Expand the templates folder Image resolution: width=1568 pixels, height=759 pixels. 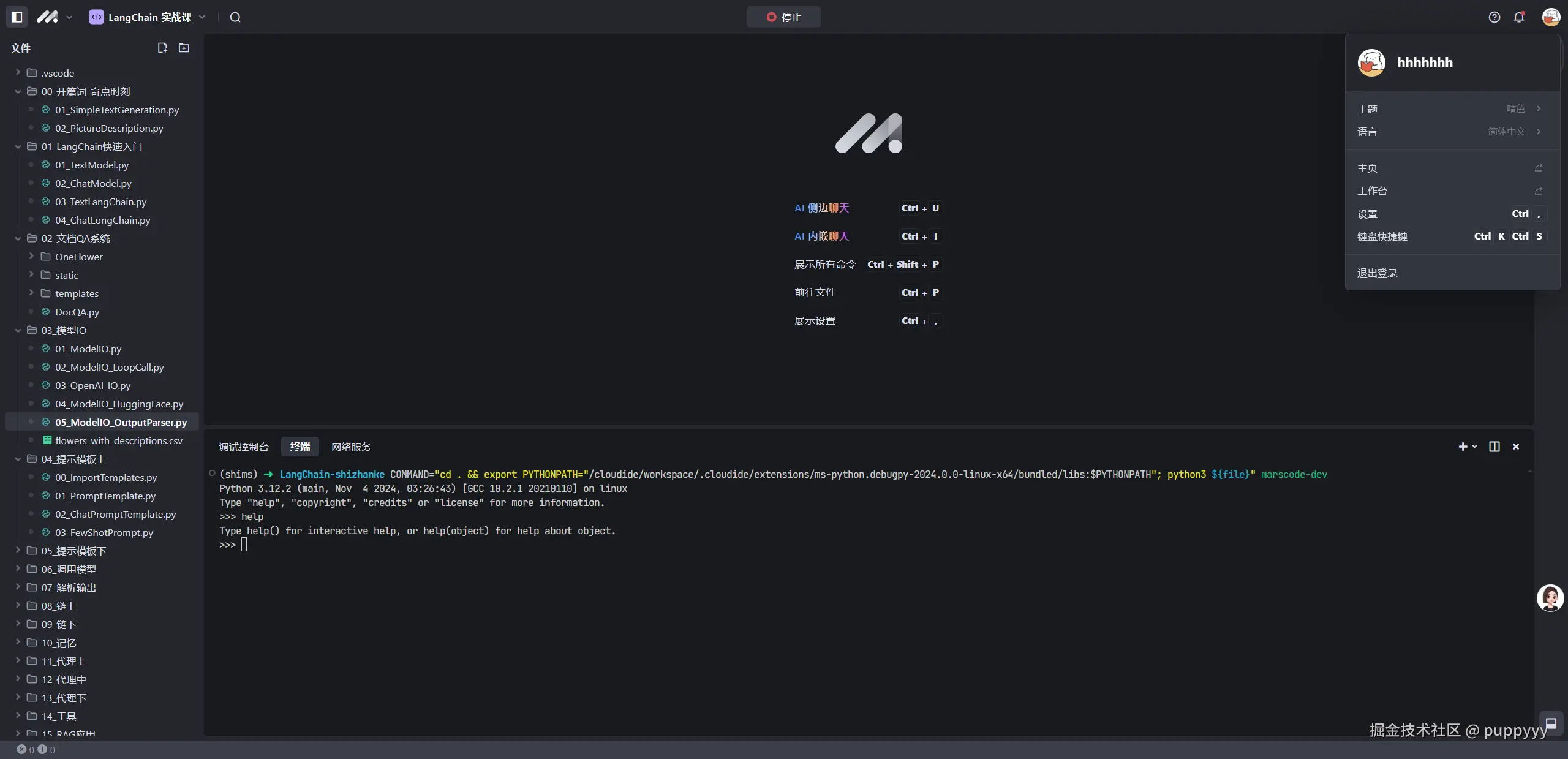[x=77, y=293]
